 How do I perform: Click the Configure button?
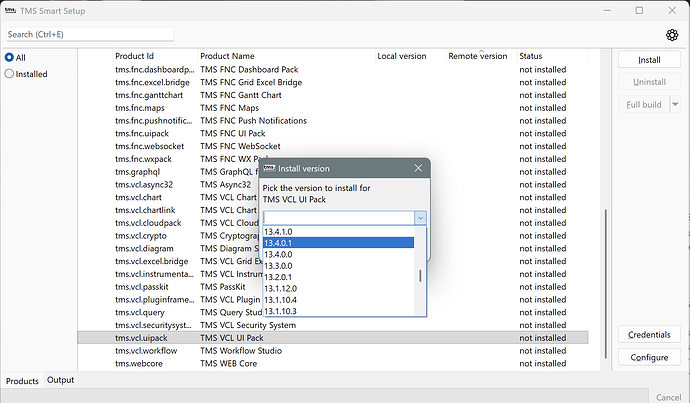coord(649,357)
